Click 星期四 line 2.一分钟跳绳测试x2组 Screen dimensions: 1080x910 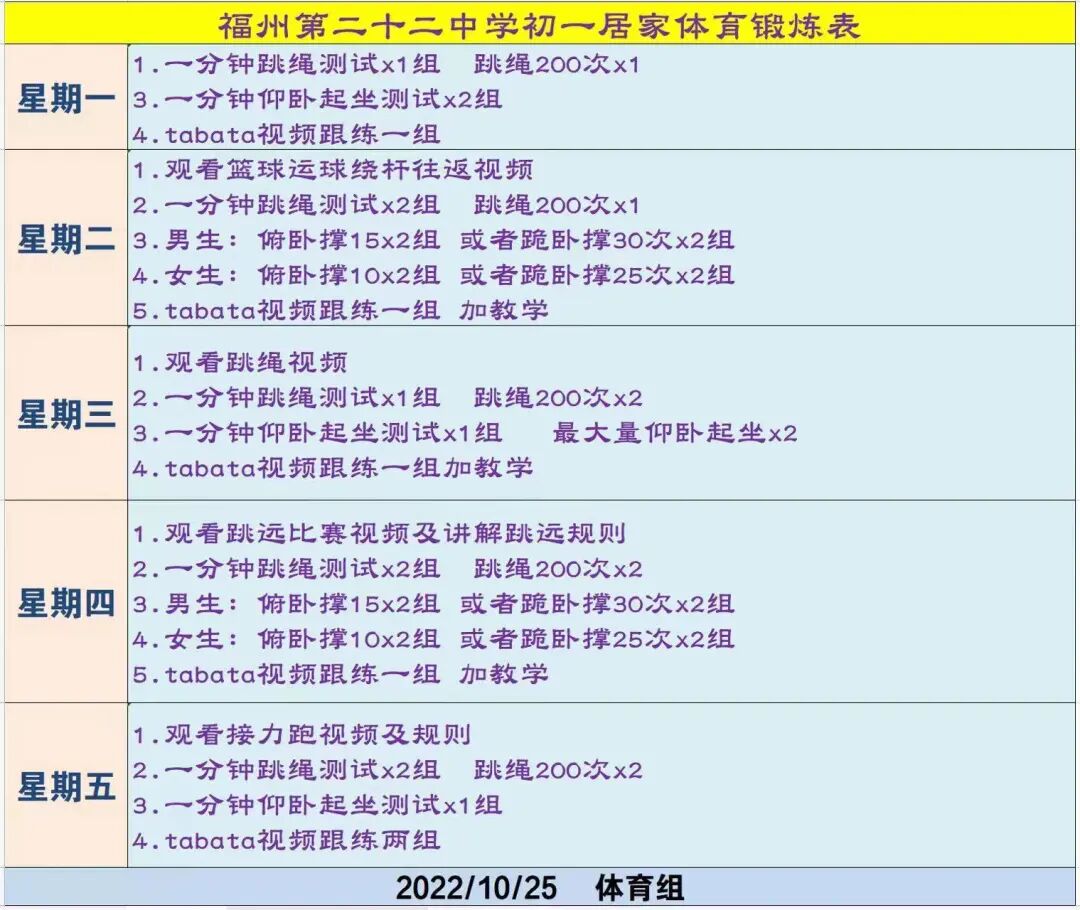point(287,568)
